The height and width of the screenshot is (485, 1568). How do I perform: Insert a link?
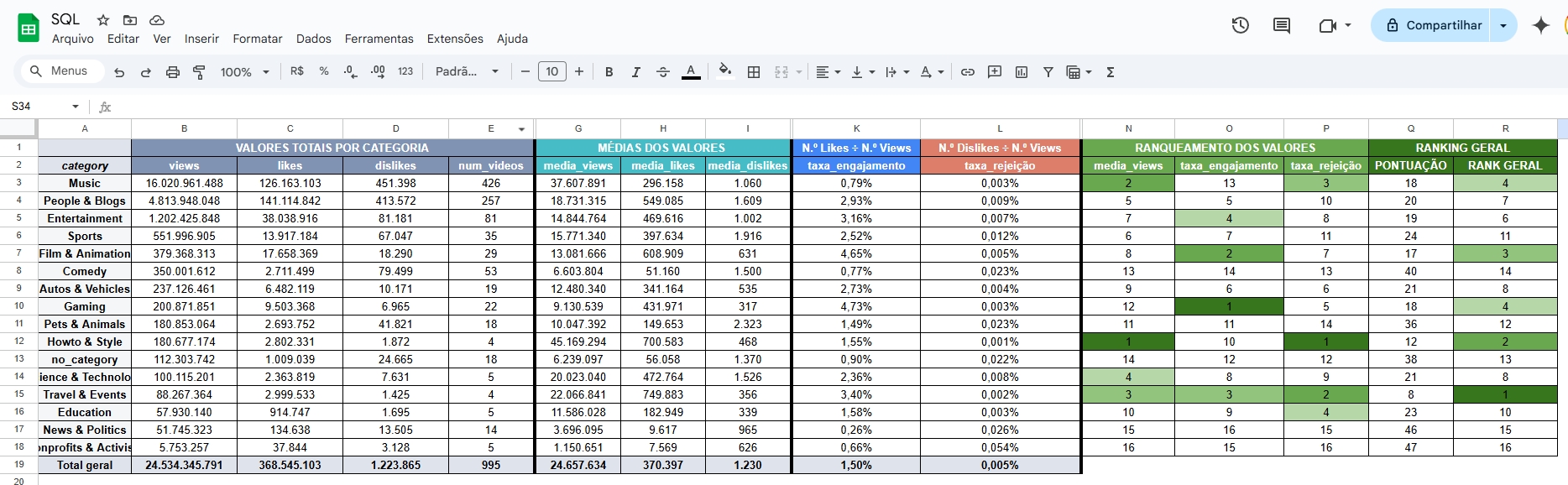click(x=968, y=72)
